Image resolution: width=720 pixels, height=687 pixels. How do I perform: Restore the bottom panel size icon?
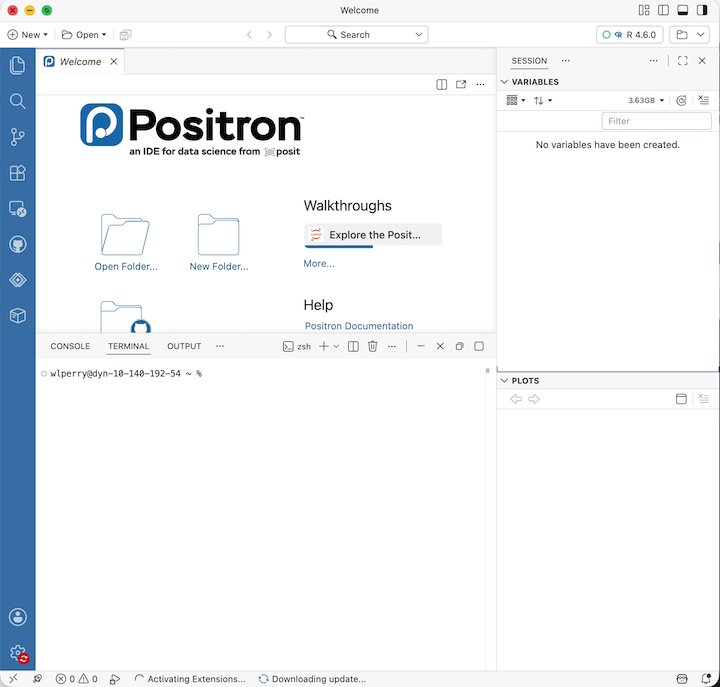(460, 346)
